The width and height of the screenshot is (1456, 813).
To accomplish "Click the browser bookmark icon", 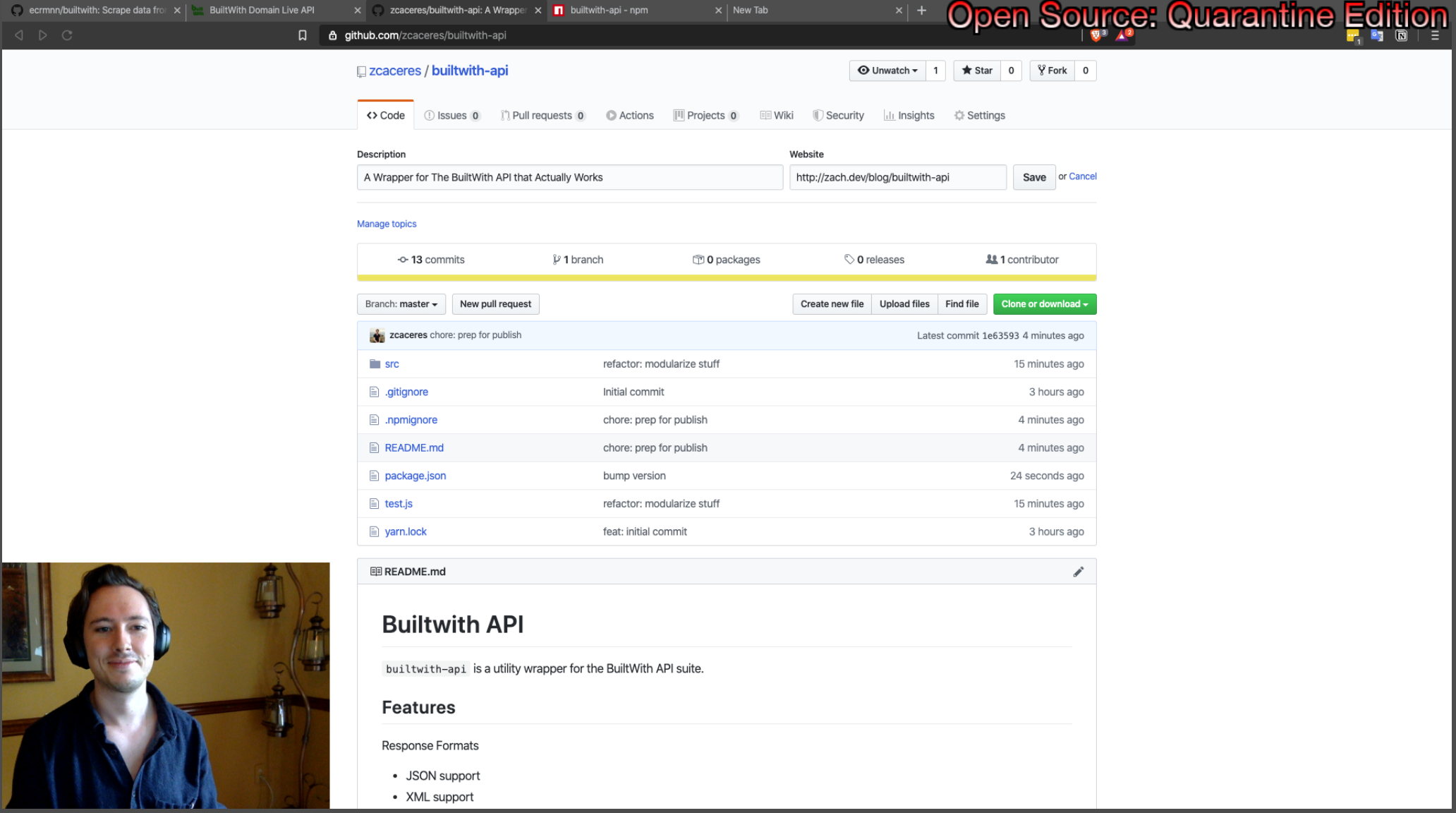I will pyautogui.click(x=303, y=35).
